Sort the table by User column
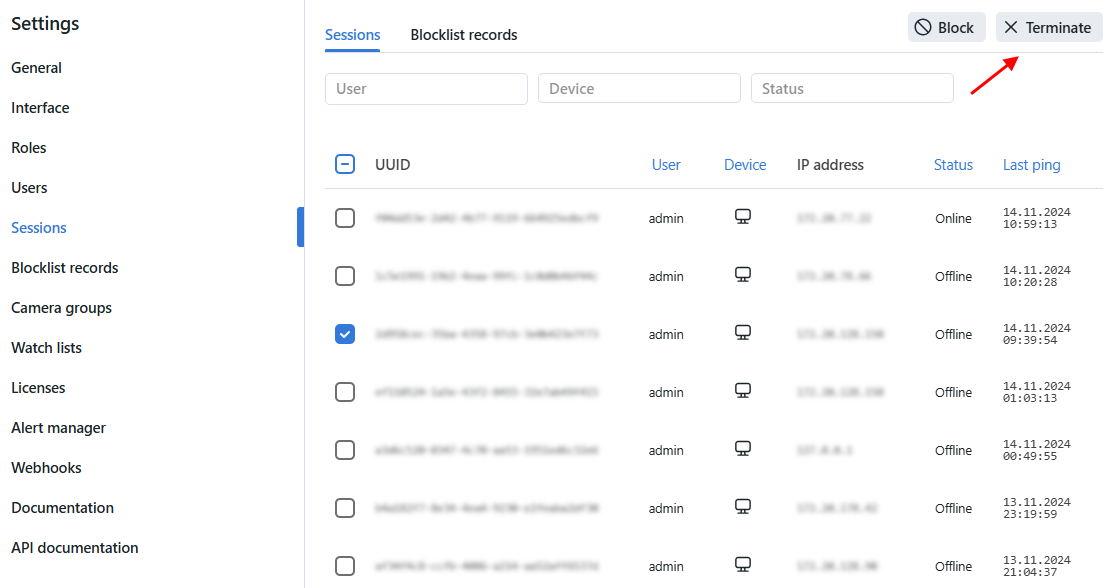This screenshot has height=588, width=1120. pos(666,165)
